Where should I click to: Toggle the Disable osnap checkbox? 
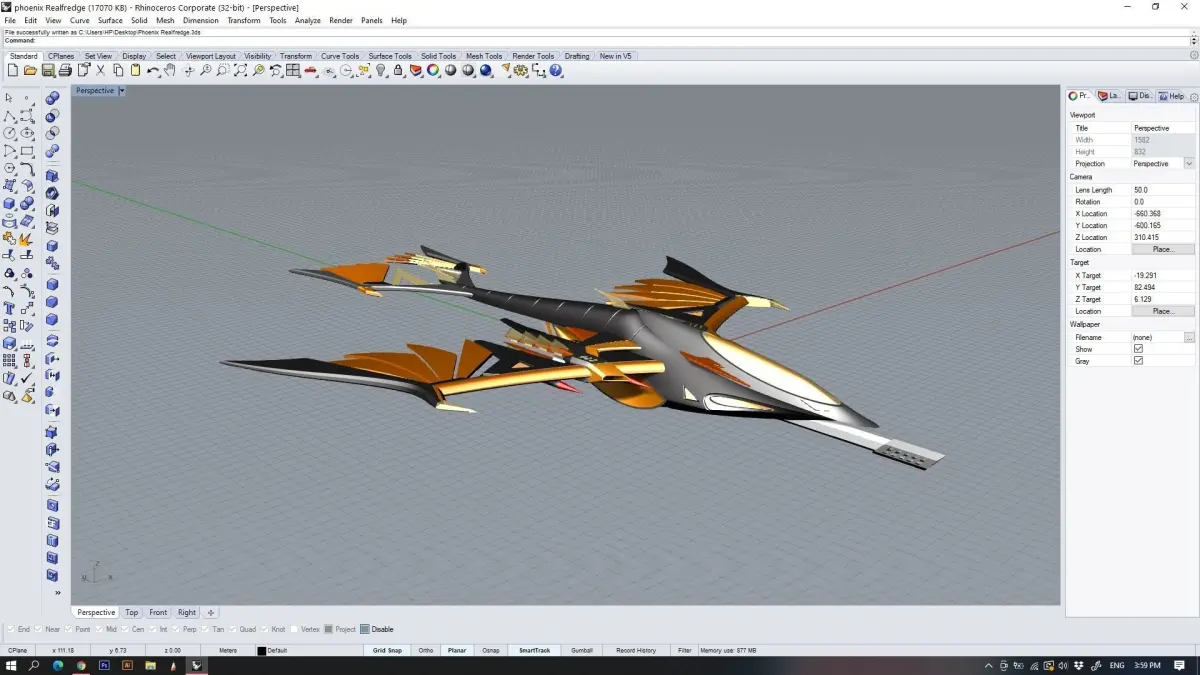pyautogui.click(x=364, y=629)
